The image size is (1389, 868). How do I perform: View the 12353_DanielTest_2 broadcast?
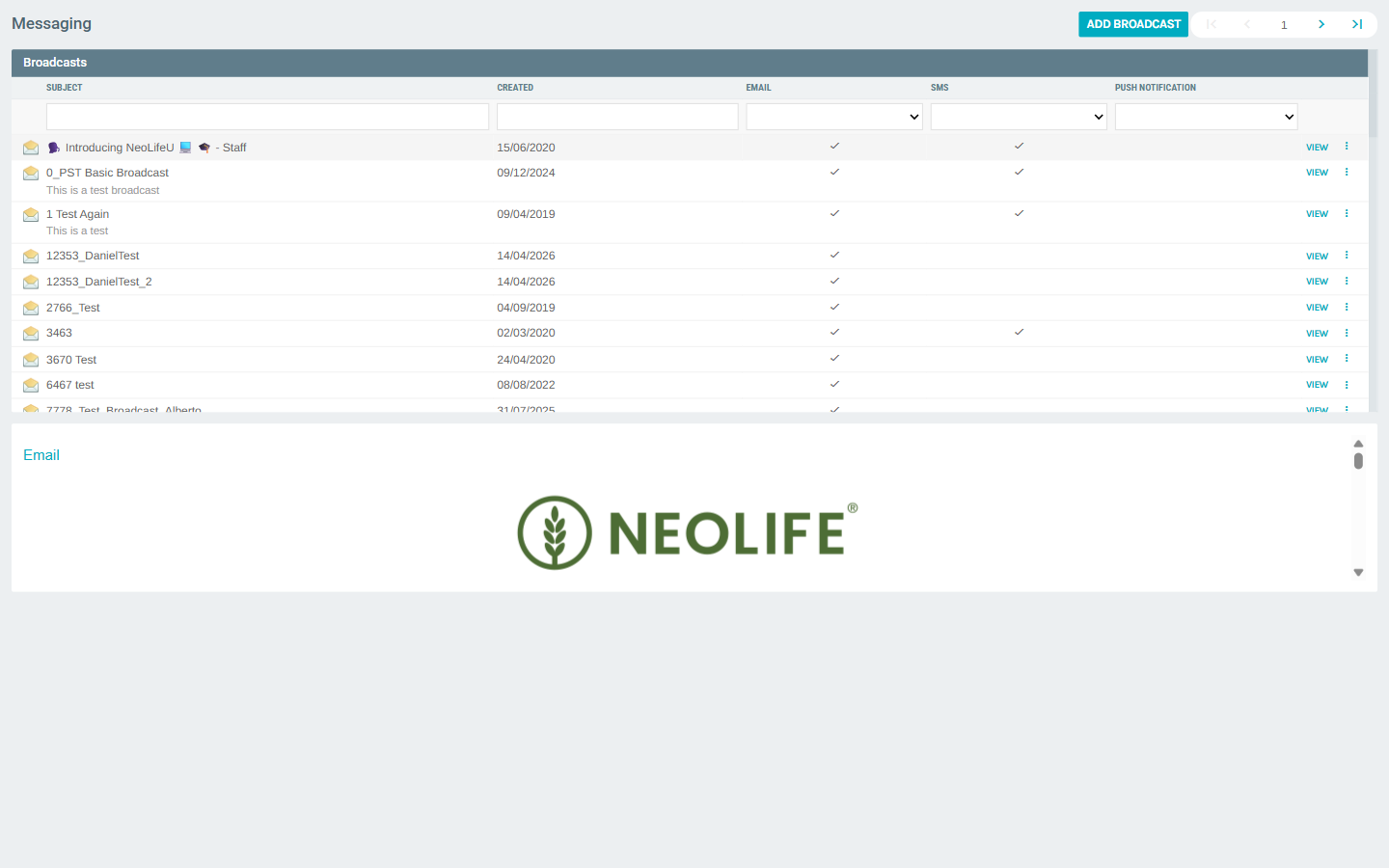1317,282
